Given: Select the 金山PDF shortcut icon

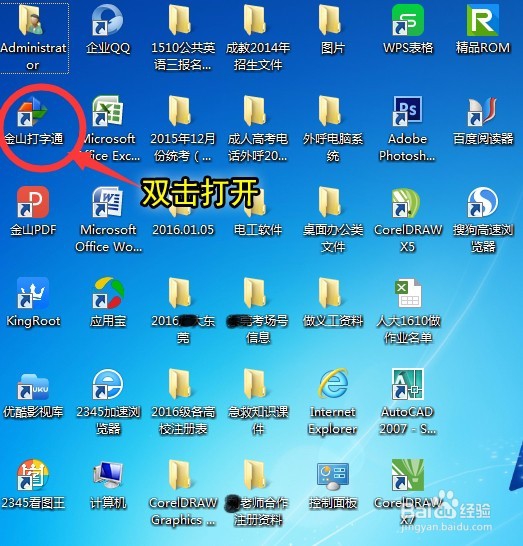Looking at the screenshot, I should click(33, 202).
